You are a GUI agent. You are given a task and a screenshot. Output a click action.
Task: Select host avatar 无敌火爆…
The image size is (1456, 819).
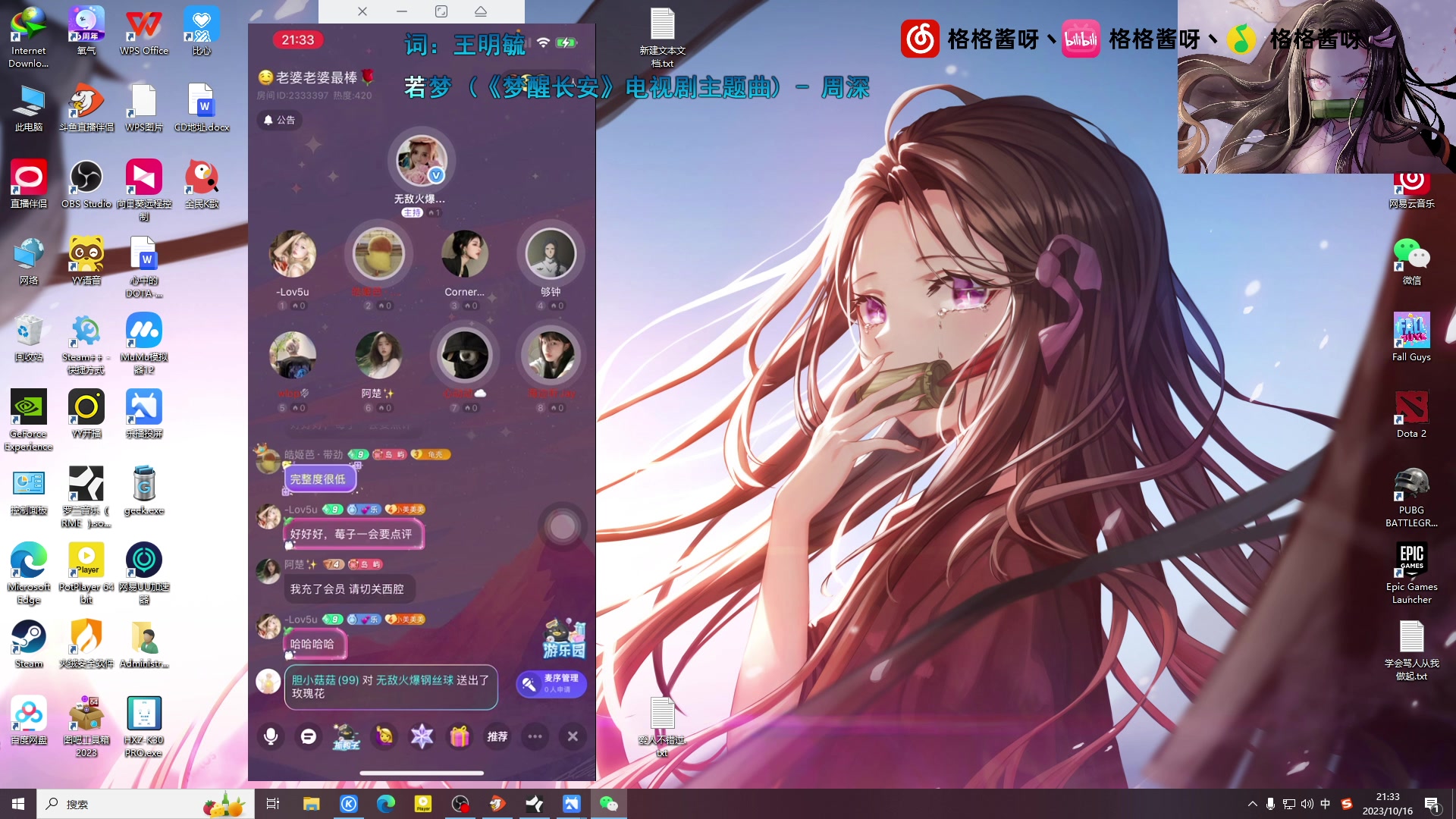(421, 161)
